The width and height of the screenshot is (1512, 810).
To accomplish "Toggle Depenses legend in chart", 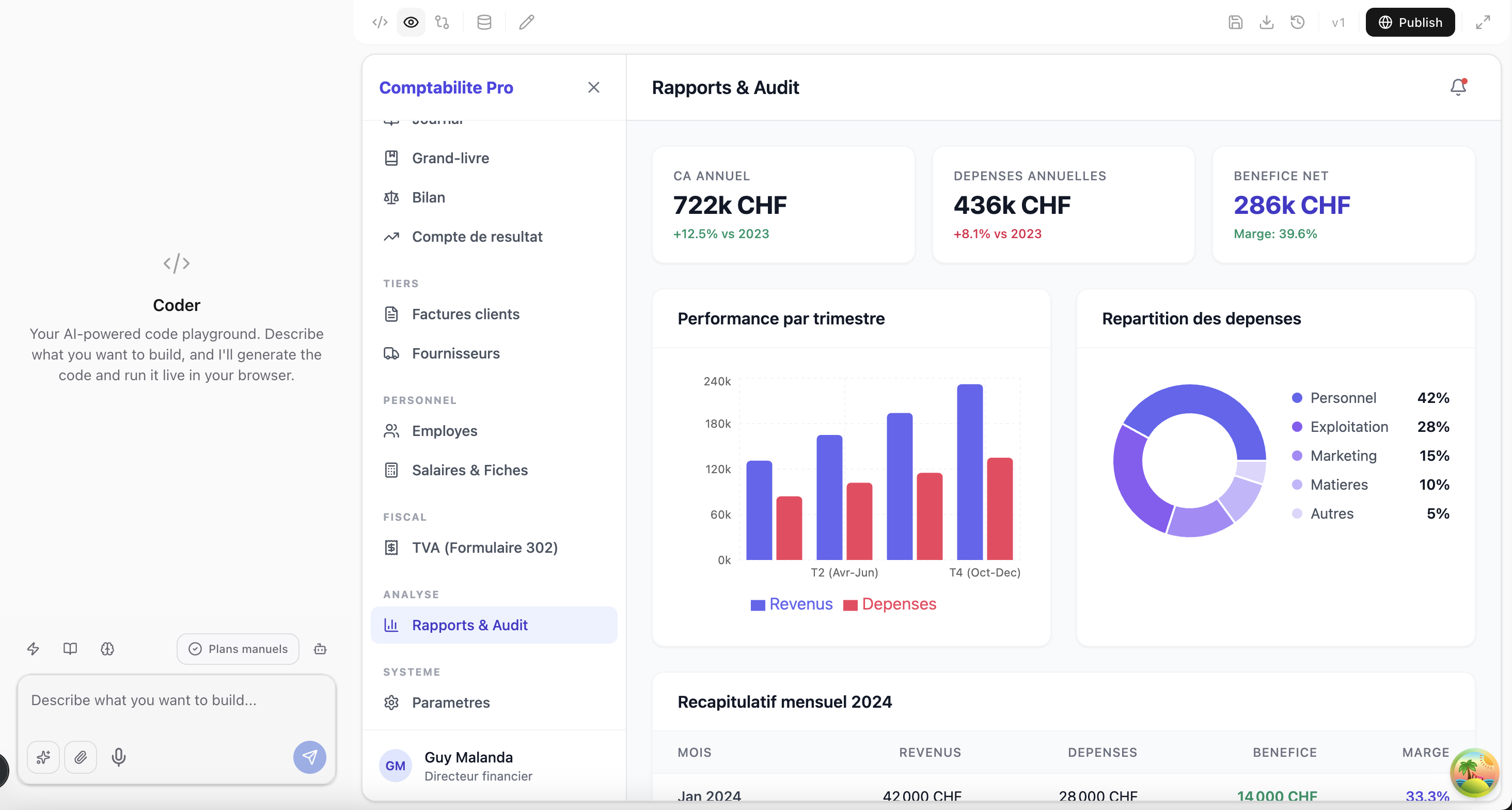I will pos(890,604).
